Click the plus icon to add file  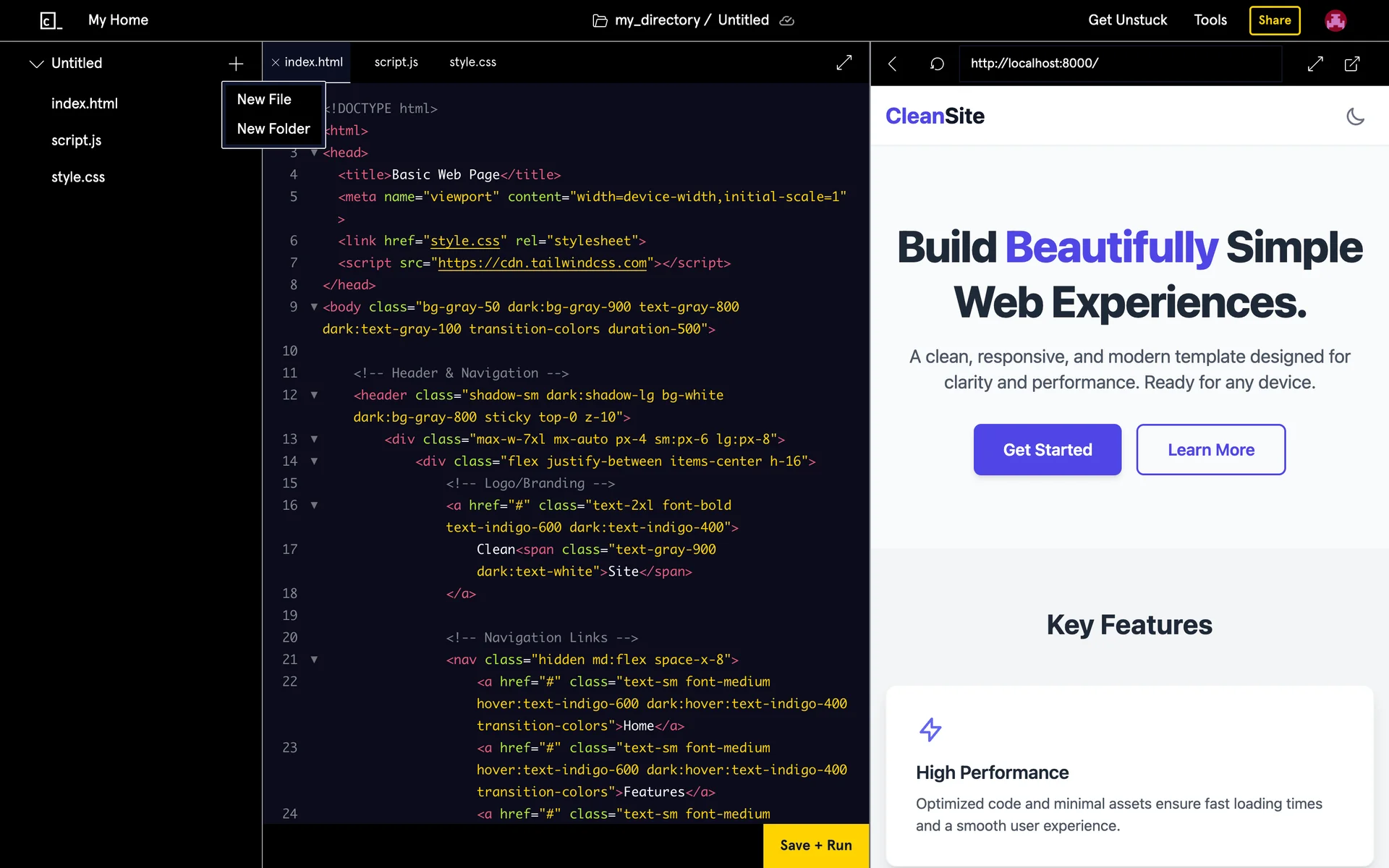(x=236, y=64)
